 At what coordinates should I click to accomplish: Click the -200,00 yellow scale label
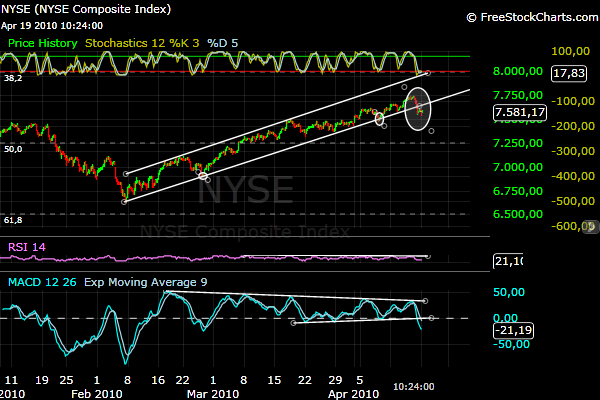click(573, 126)
